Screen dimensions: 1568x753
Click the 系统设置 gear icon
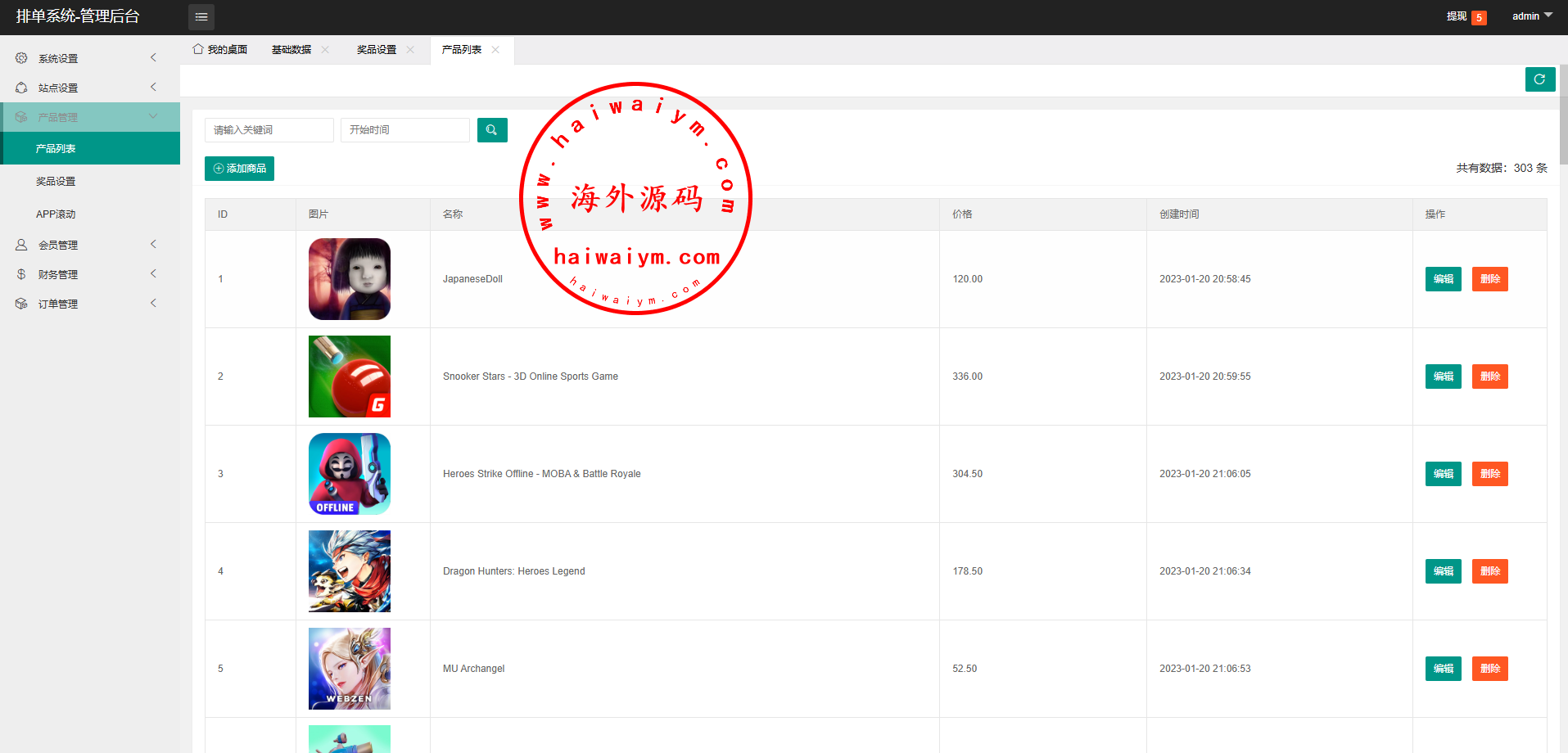point(21,58)
